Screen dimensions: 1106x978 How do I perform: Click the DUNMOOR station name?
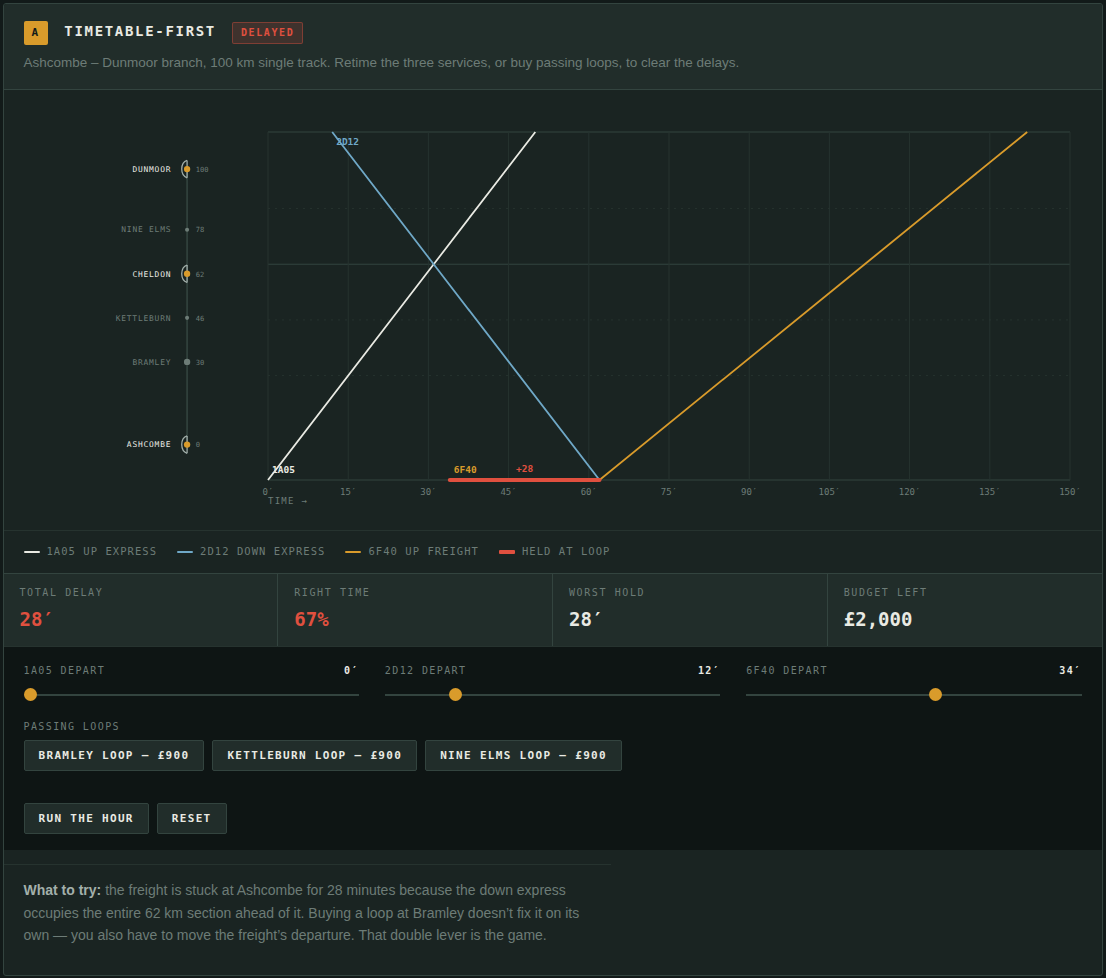pyautogui.click(x=152, y=169)
